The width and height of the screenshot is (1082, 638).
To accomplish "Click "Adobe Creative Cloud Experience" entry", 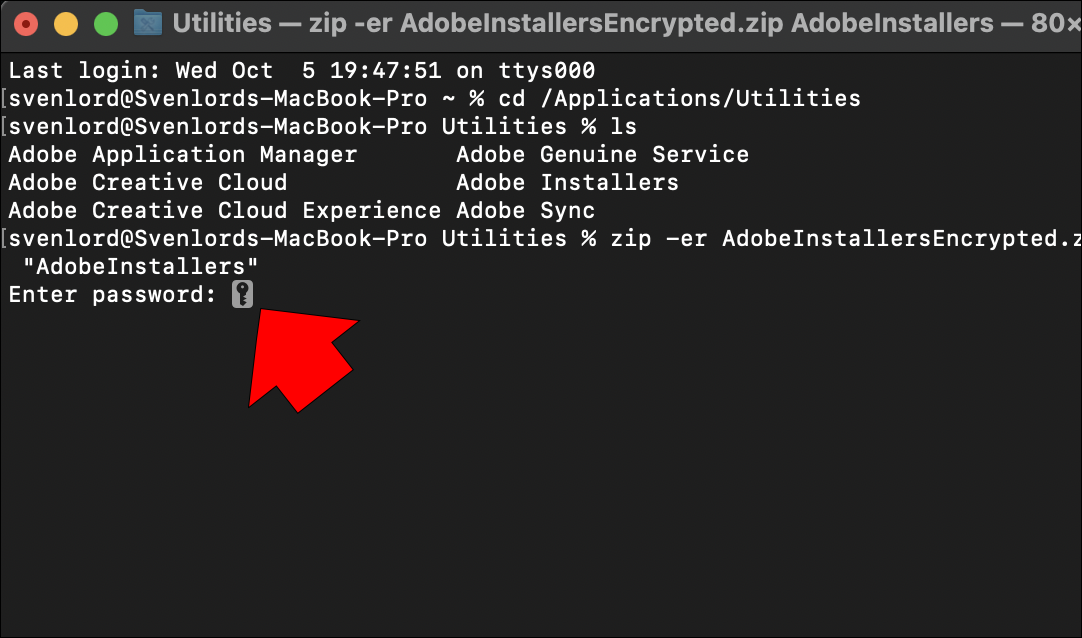I will 224,211.
